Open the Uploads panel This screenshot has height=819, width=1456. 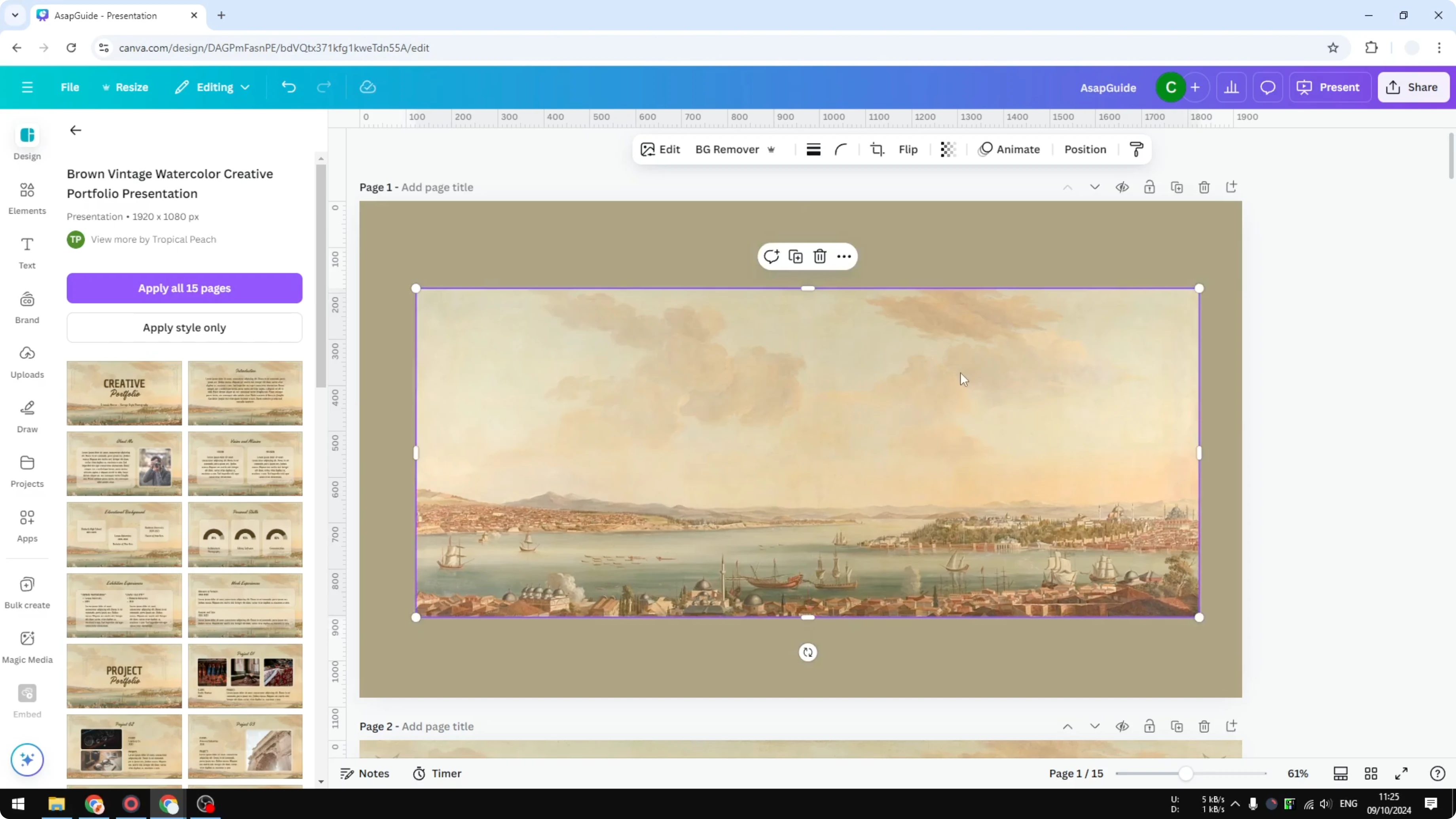pyautogui.click(x=27, y=362)
